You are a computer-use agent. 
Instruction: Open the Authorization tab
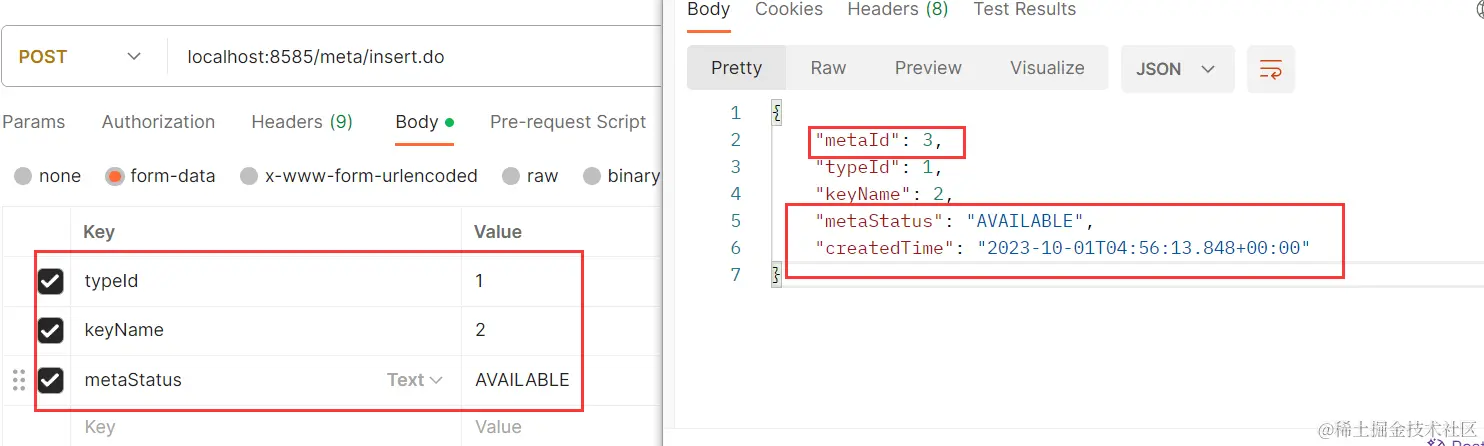(x=158, y=122)
